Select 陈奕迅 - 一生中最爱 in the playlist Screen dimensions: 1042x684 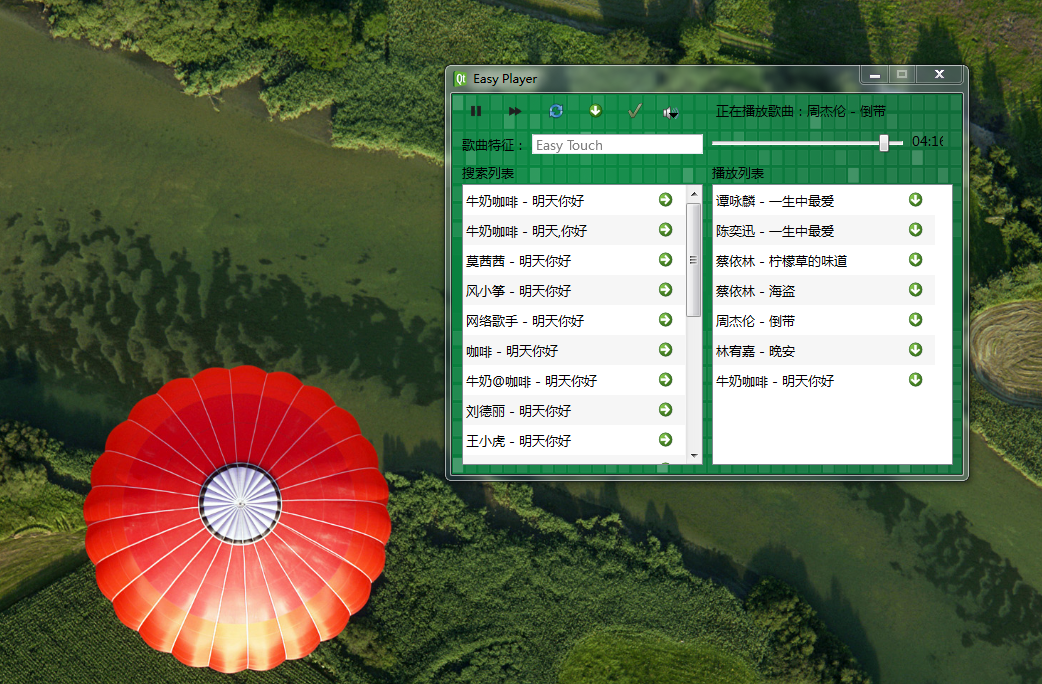point(774,231)
